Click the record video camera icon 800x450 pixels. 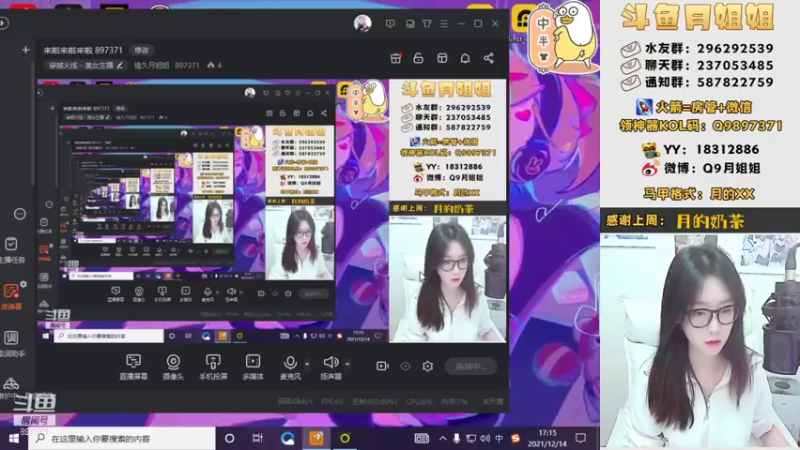tap(382, 366)
